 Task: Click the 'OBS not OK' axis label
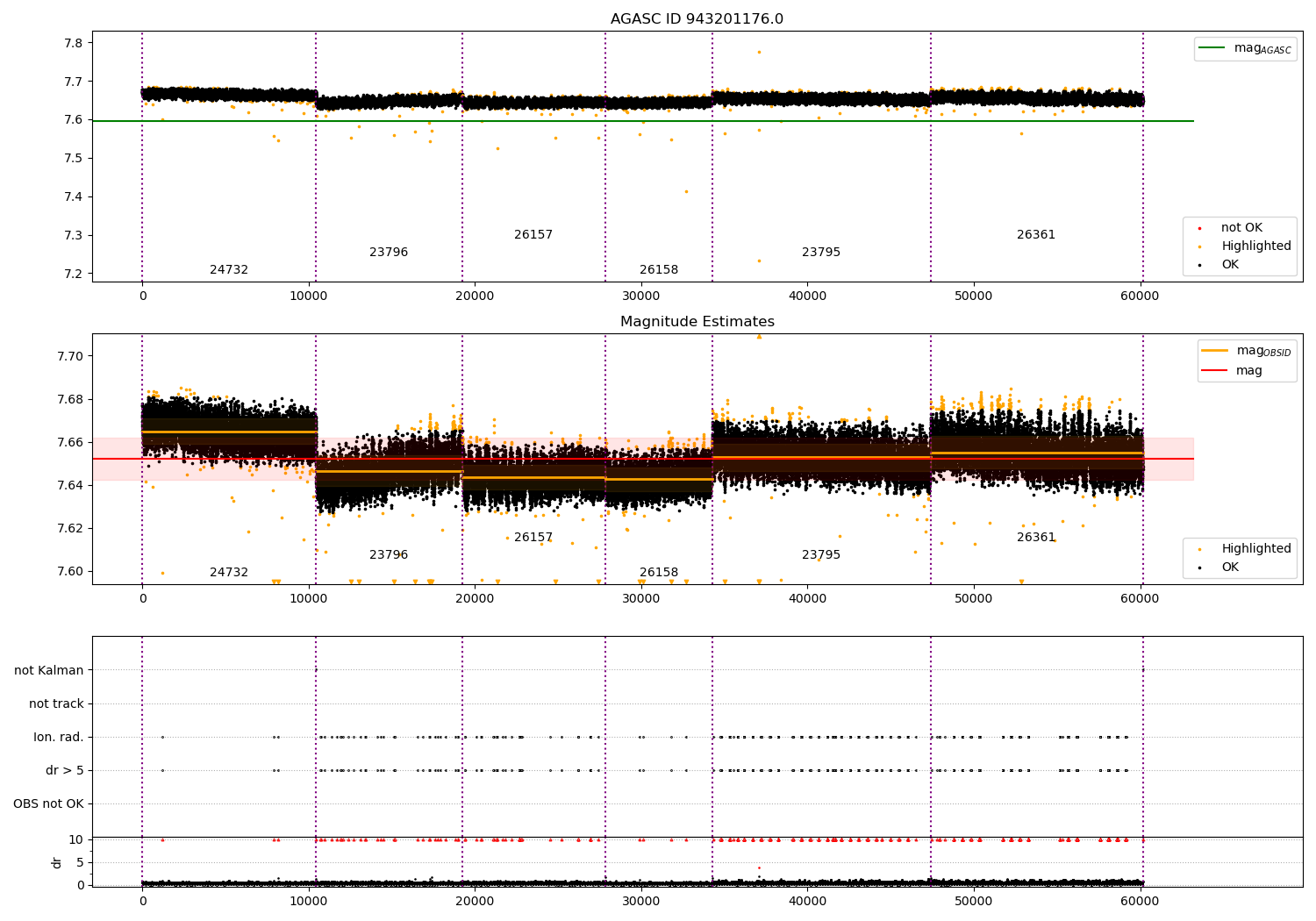tap(48, 804)
